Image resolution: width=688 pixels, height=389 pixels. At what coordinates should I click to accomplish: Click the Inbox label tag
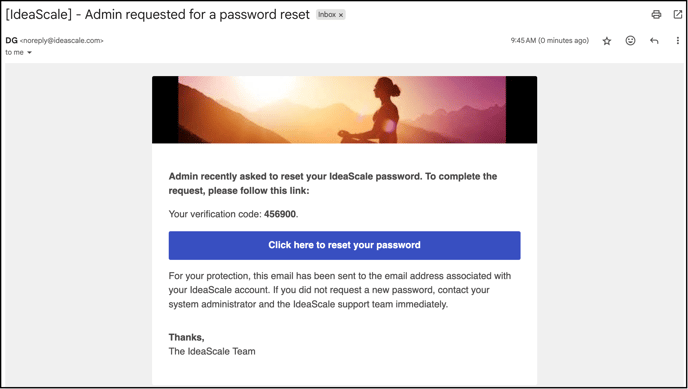(x=327, y=14)
